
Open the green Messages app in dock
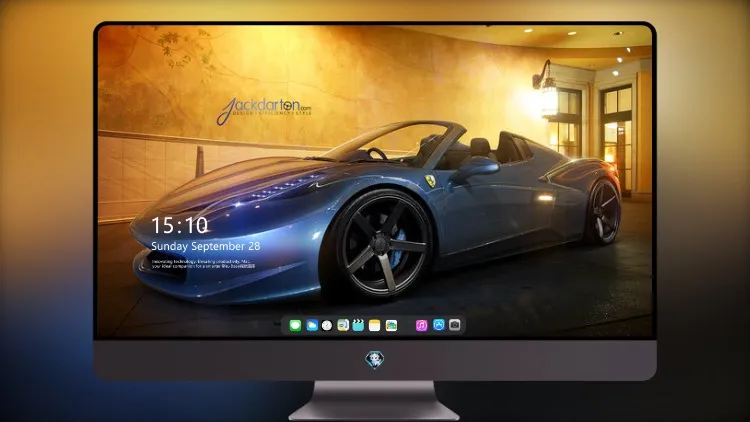tap(295, 325)
